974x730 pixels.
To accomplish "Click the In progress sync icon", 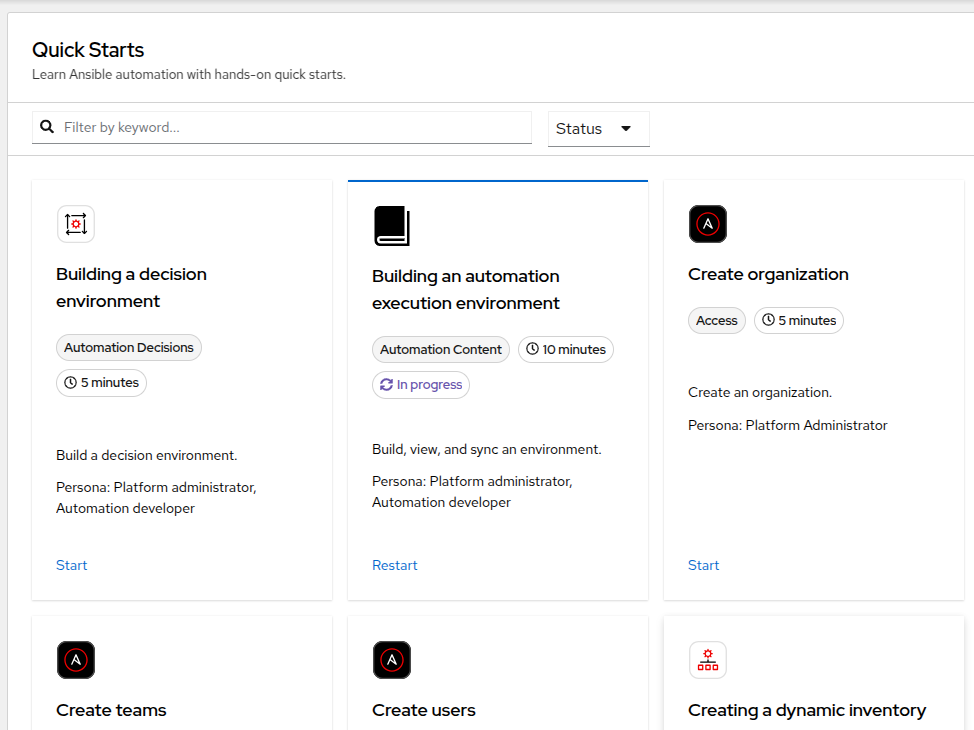I will [x=386, y=385].
